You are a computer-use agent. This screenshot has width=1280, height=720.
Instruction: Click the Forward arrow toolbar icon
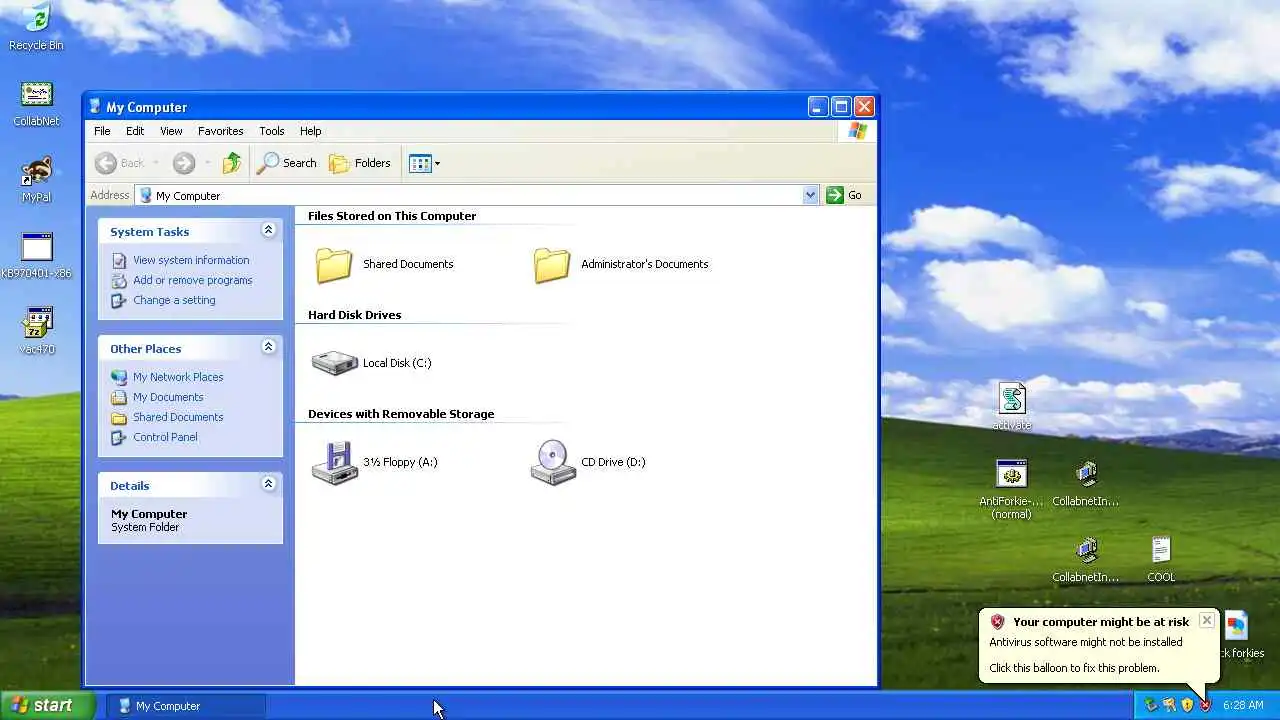pyautogui.click(x=183, y=163)
